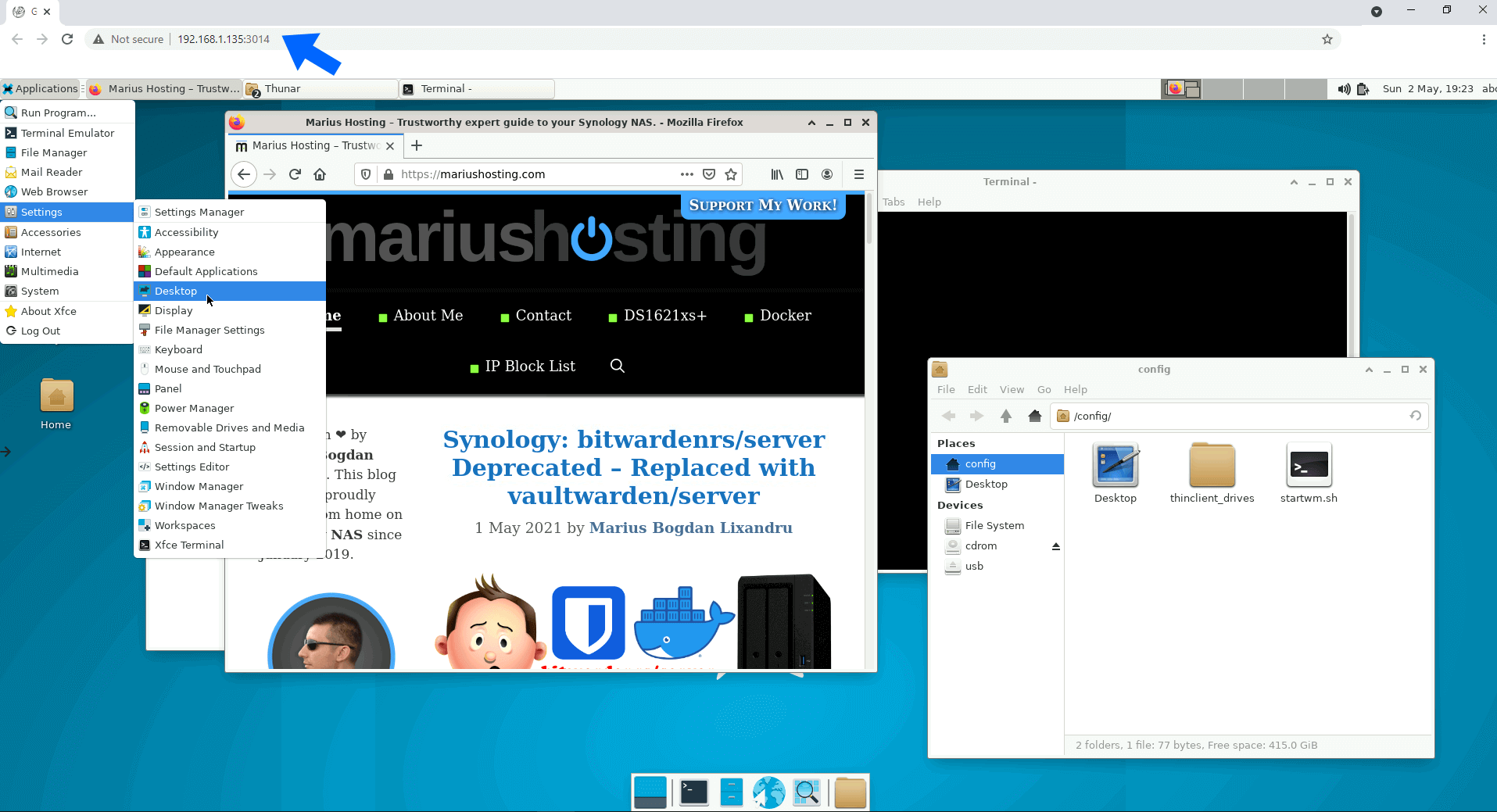Select usb in Thunar Devices
This screenshot has width=1497, height=812.
(x=997, y=567)
